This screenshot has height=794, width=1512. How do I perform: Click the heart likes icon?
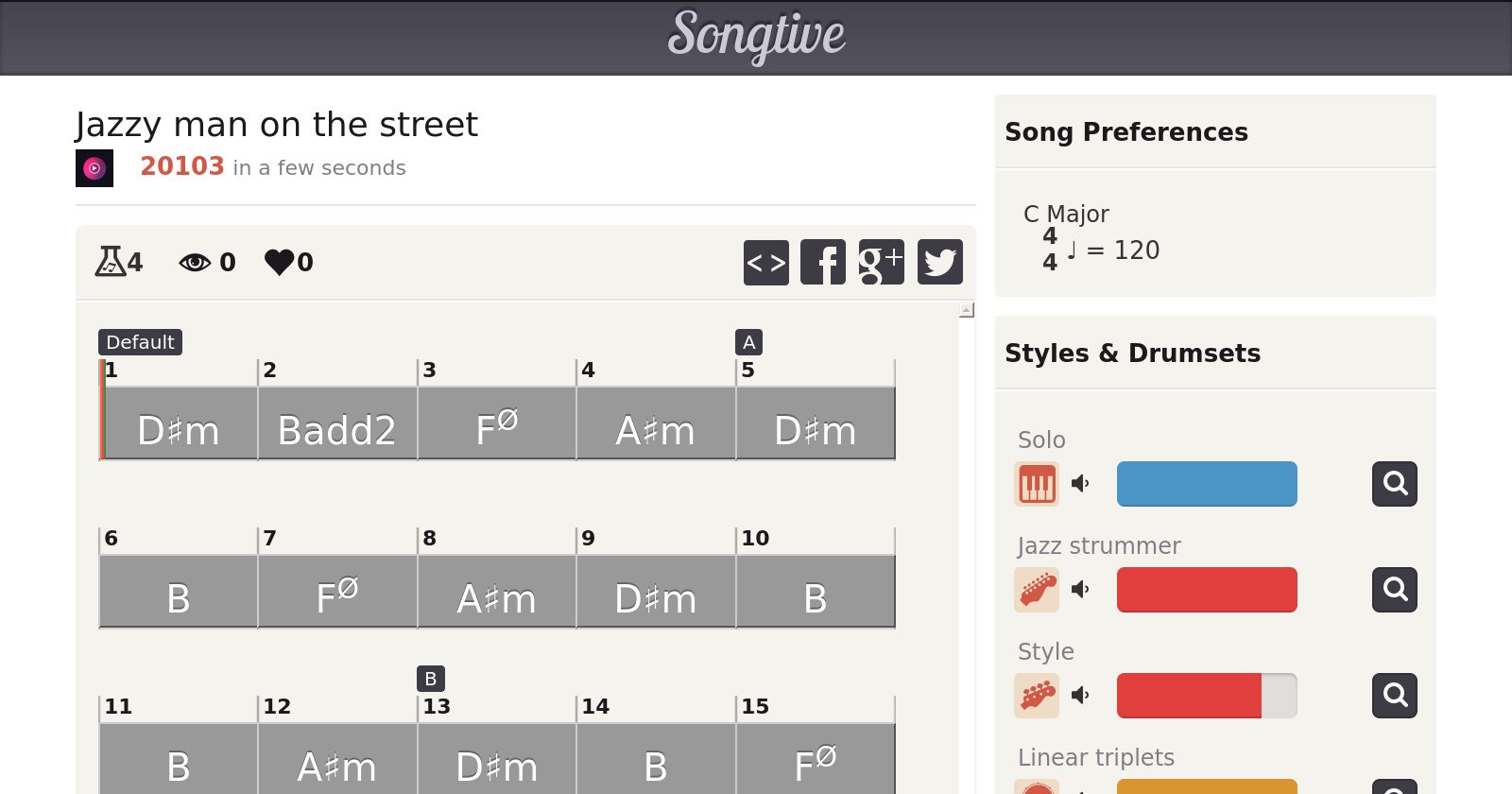280,262
